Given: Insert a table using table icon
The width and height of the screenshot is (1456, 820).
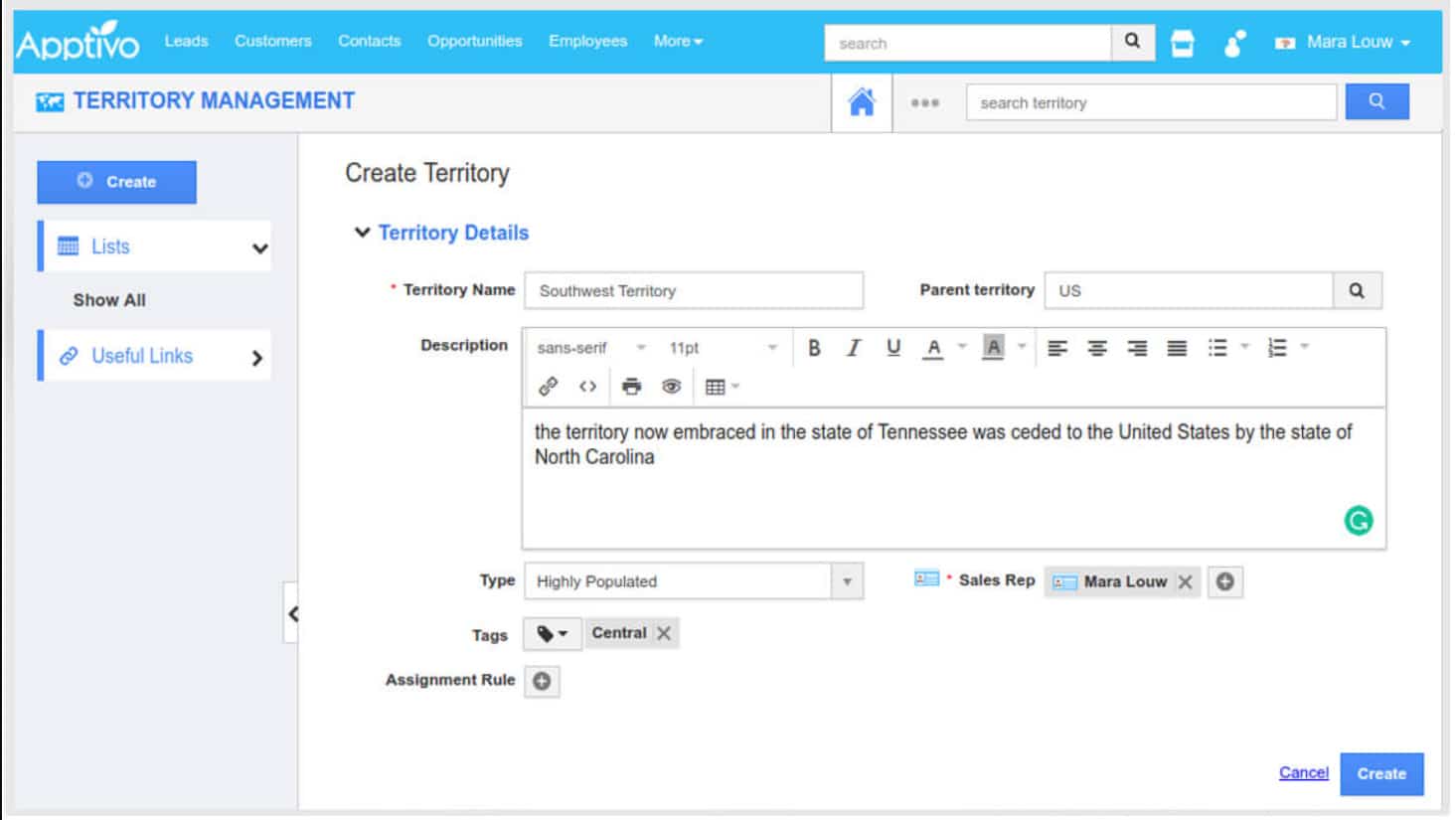Looking at the screenshot, I should pyautogui.click(x=715, y=387).
